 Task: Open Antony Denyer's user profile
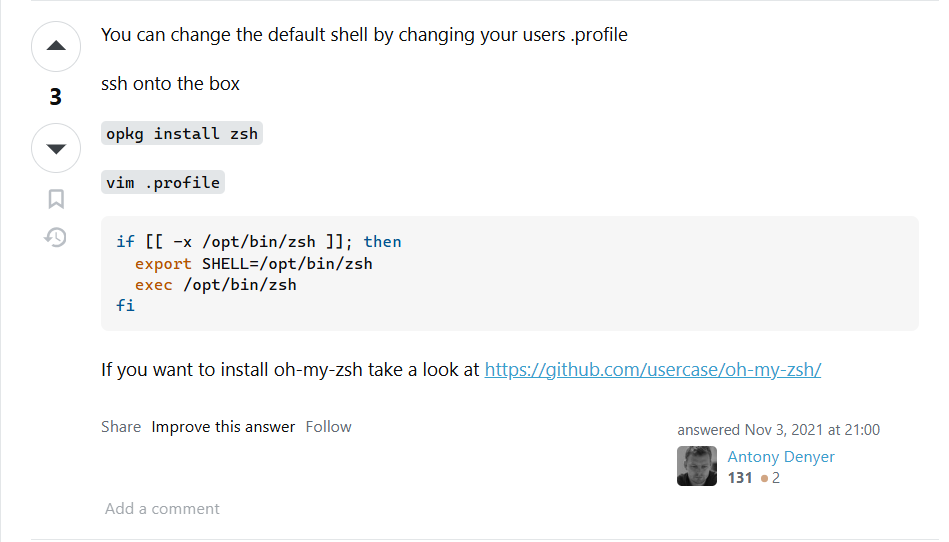[x=781, y=457]
